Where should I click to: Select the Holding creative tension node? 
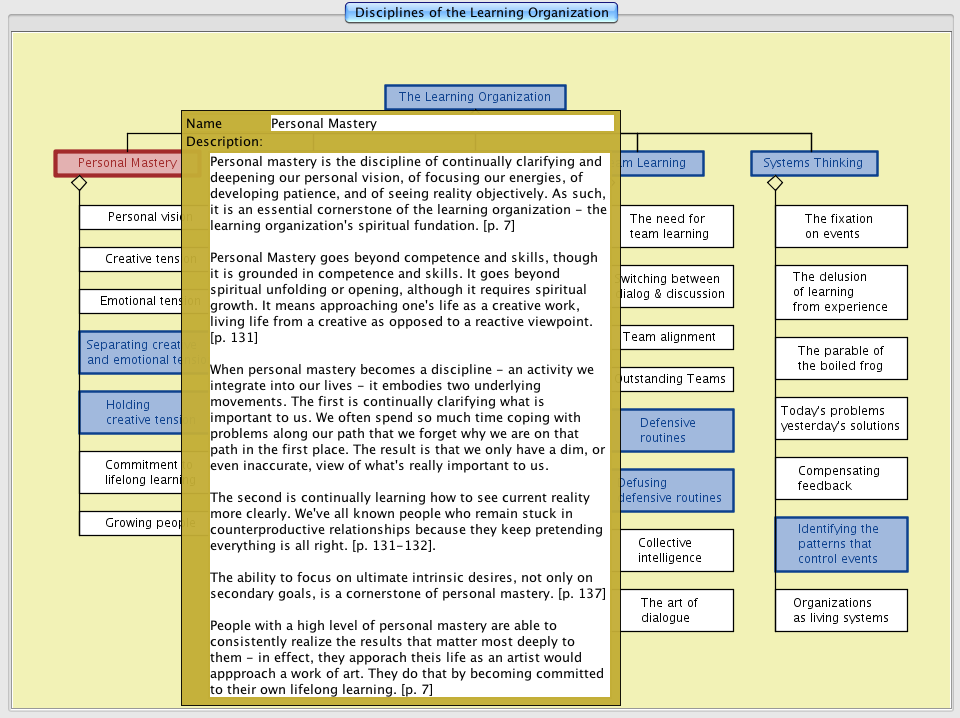[130, 412]
